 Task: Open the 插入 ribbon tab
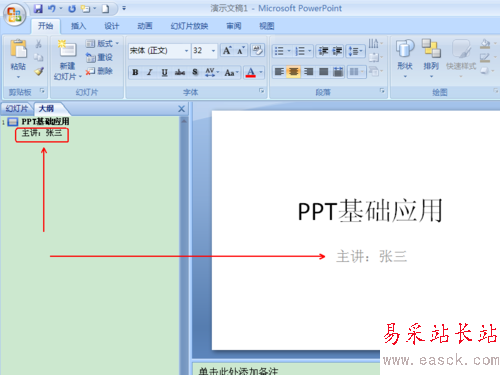coord(78,26)
